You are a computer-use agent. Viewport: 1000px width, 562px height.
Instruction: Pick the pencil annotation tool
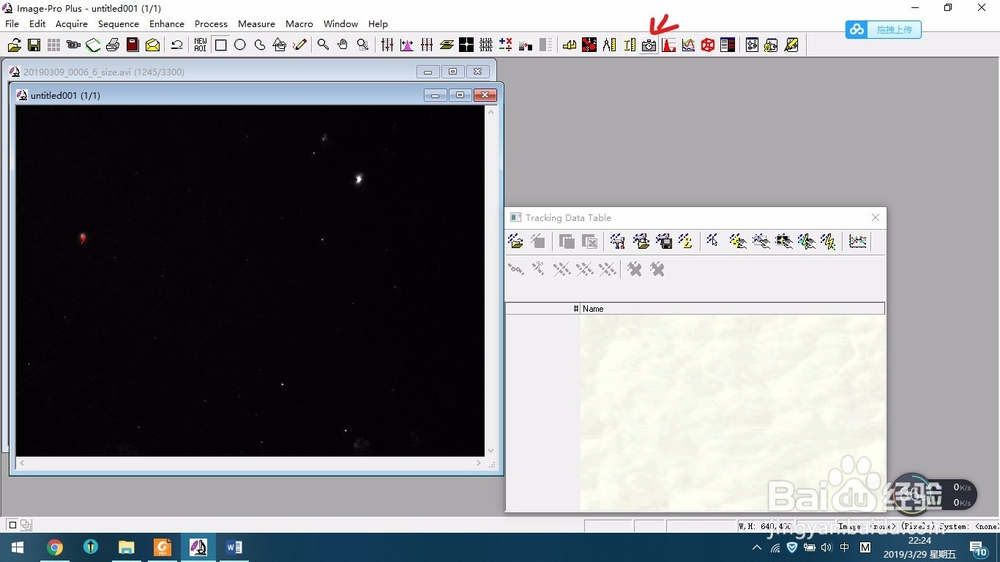coord(299,45)
